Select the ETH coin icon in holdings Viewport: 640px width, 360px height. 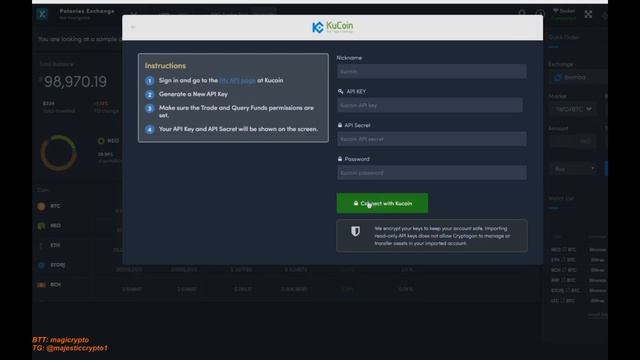41,245
